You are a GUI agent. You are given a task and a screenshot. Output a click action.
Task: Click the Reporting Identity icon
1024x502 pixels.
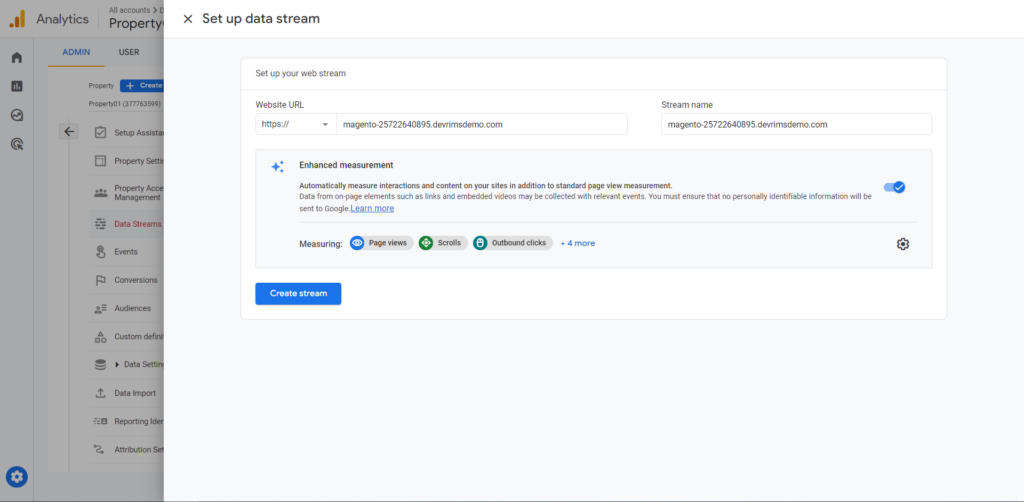[x=101, y=421]
